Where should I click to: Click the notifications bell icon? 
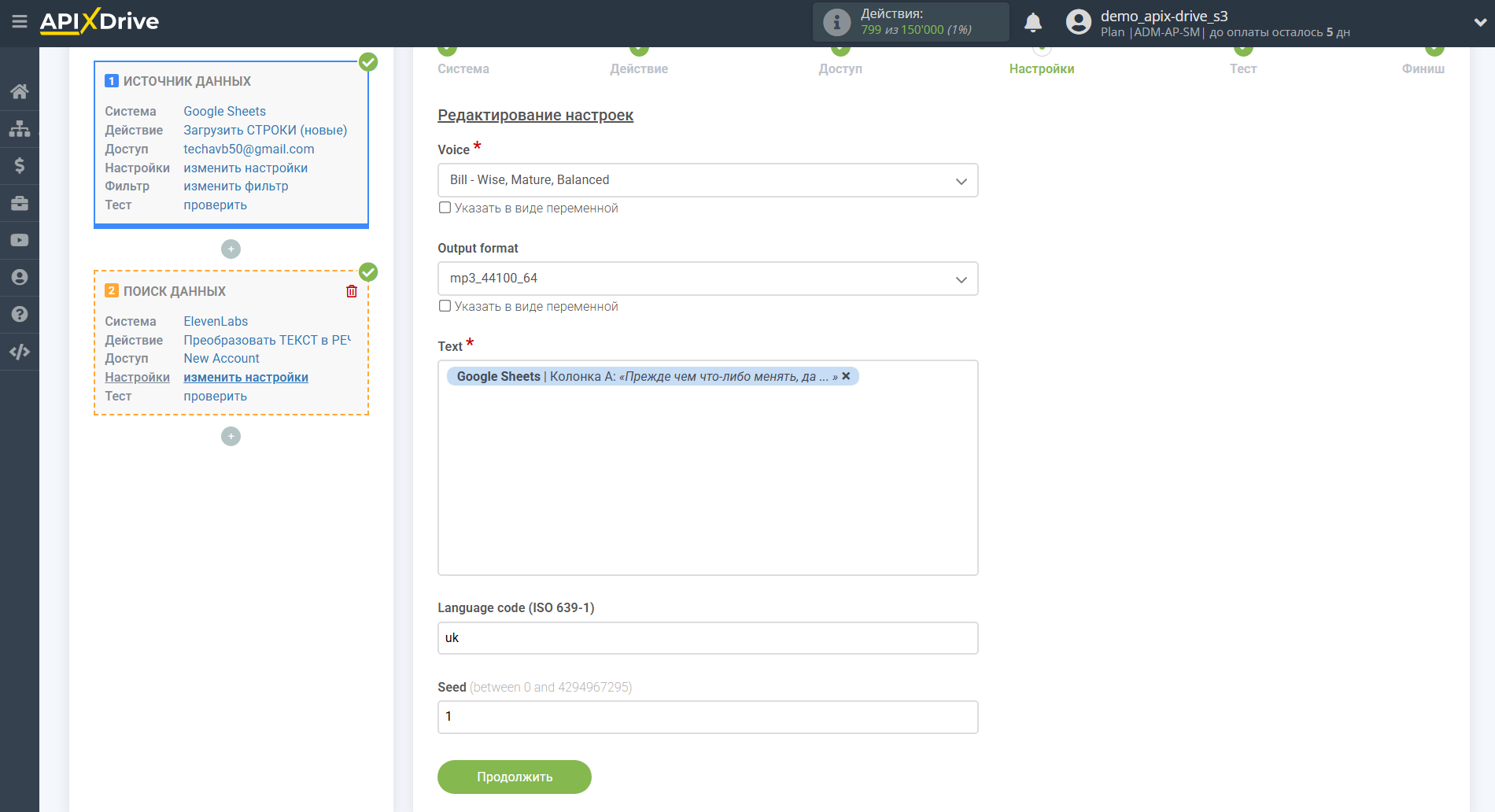pos(1033,23)
